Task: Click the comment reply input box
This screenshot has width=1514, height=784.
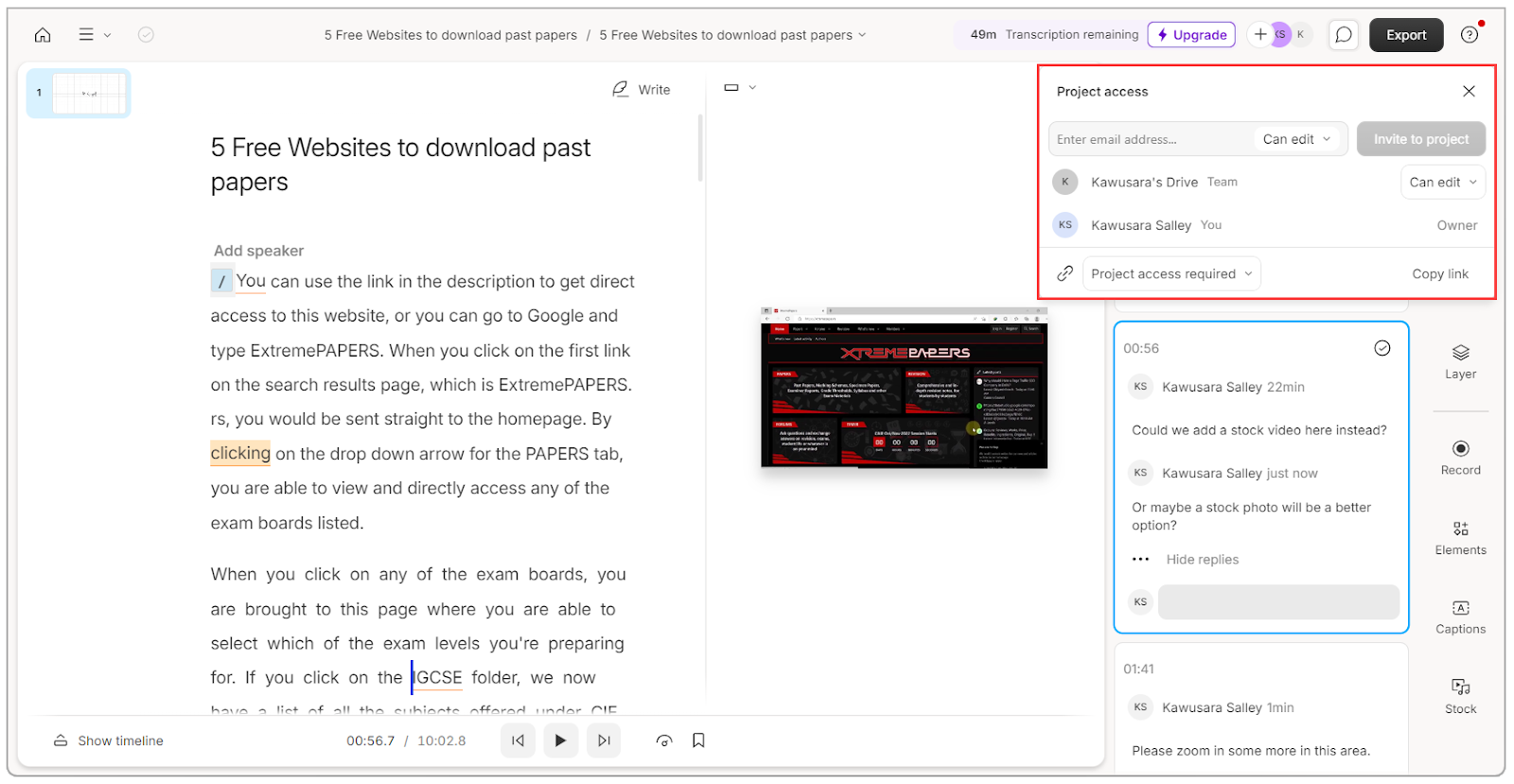Action: click(1278, 601)
